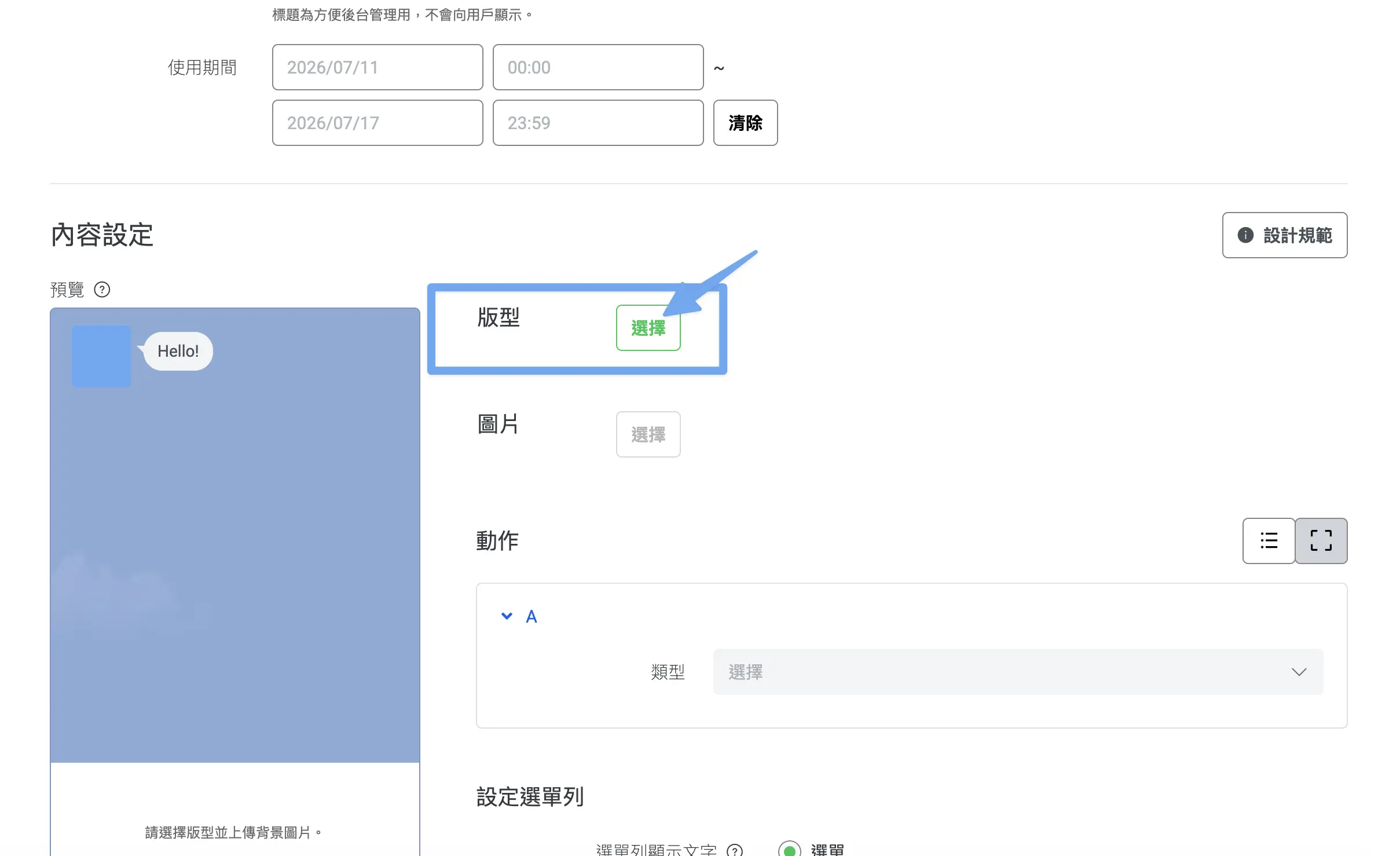
Task: Click the blue avatar thumbnail in preview
Action: click(101, 356)
